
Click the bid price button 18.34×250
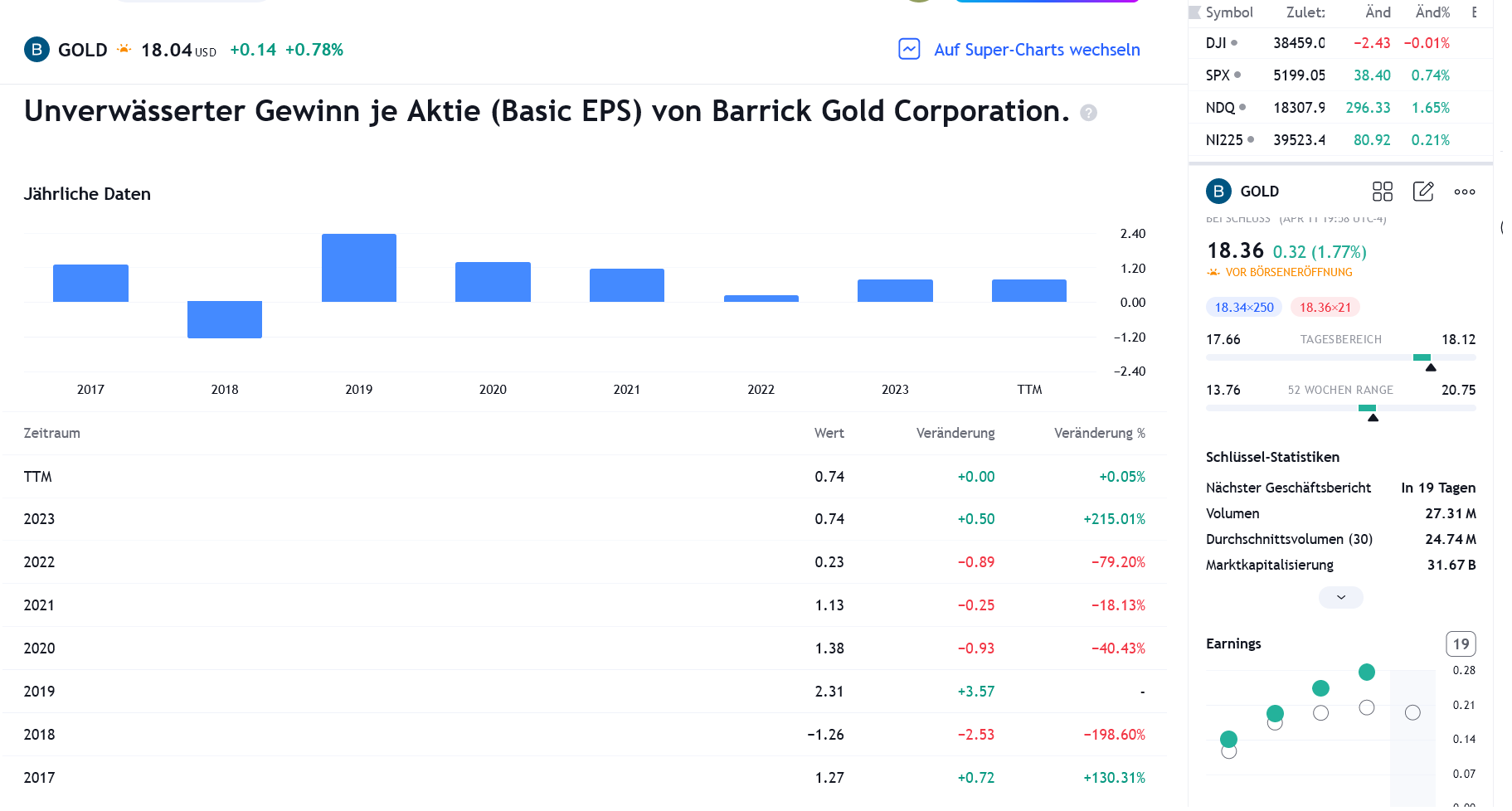[x=1244, y=307]
